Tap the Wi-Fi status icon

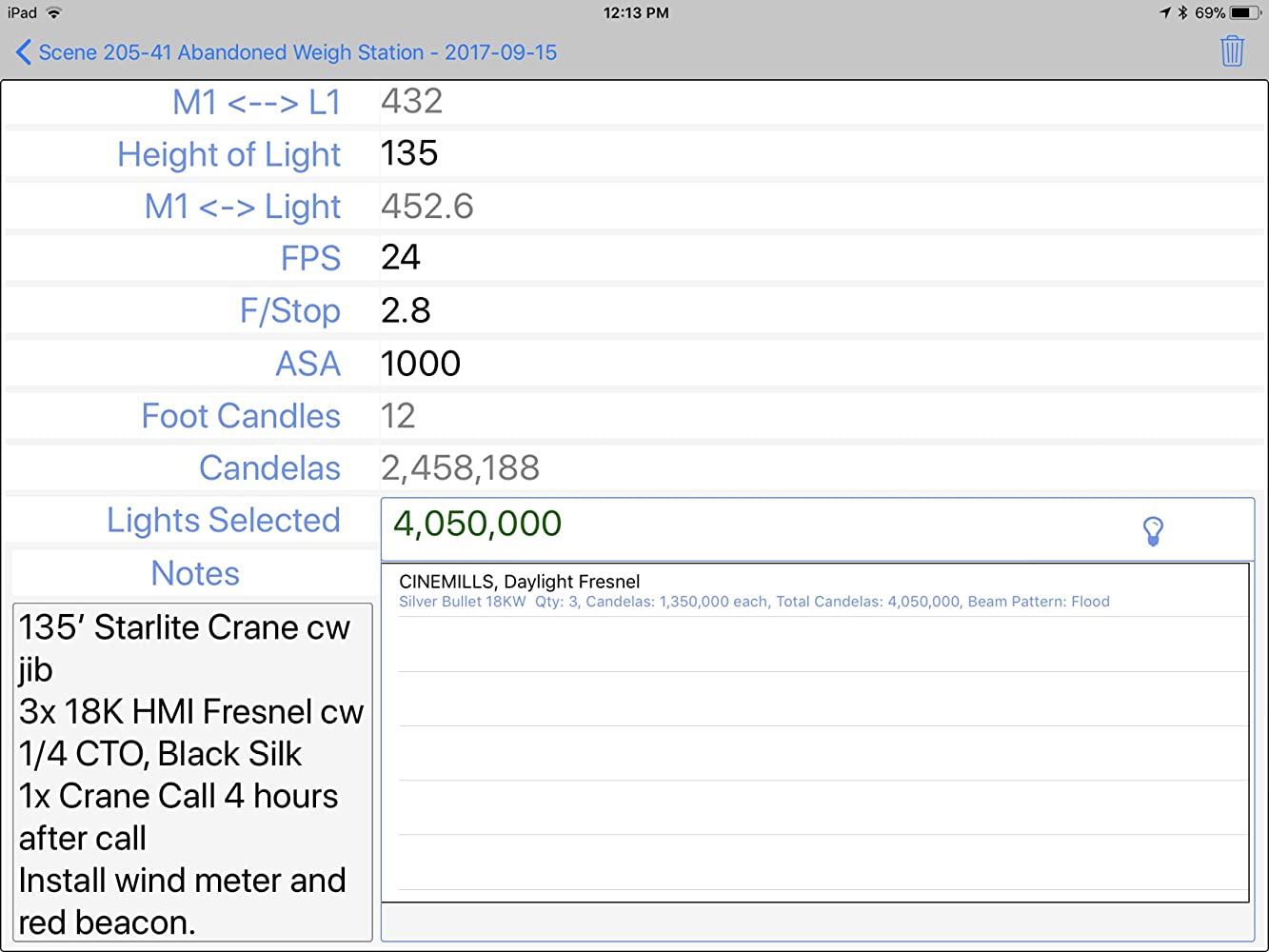point(54,13)
